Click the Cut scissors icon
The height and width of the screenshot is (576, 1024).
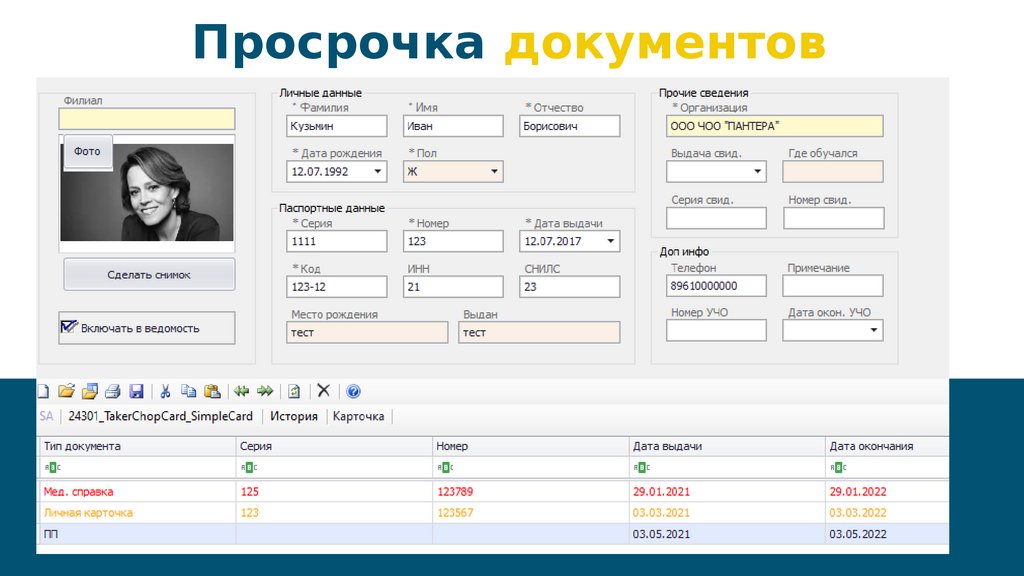165,391
